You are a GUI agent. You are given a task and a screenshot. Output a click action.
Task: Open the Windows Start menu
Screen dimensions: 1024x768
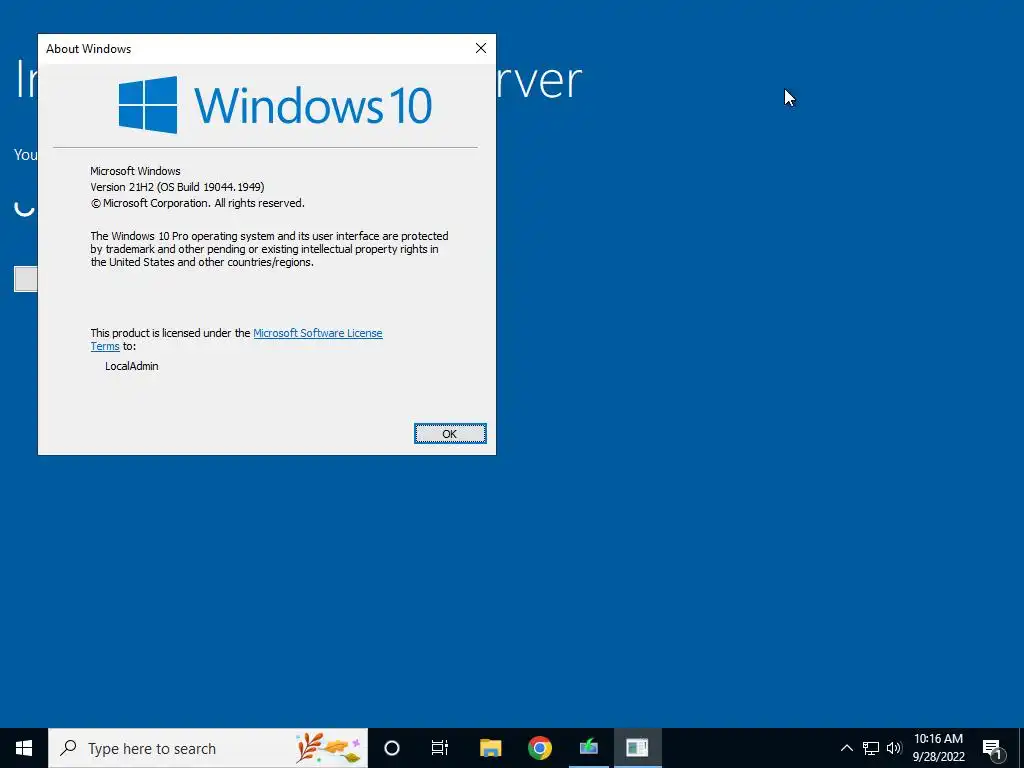pyautogui.click(x=24, y=748)
